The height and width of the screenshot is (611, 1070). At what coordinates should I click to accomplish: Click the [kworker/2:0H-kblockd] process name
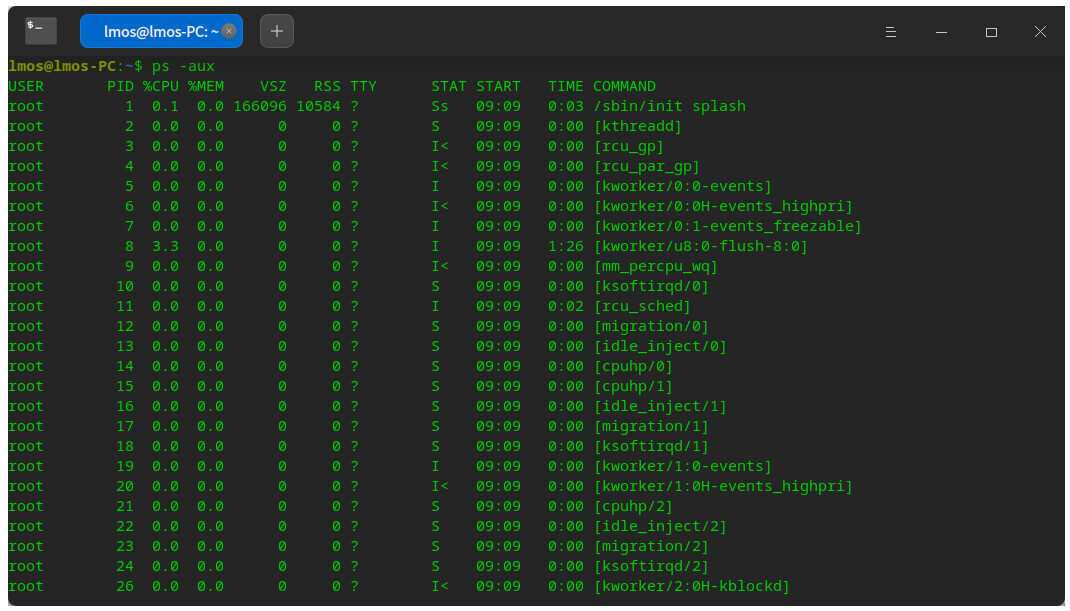click(691, 586)
